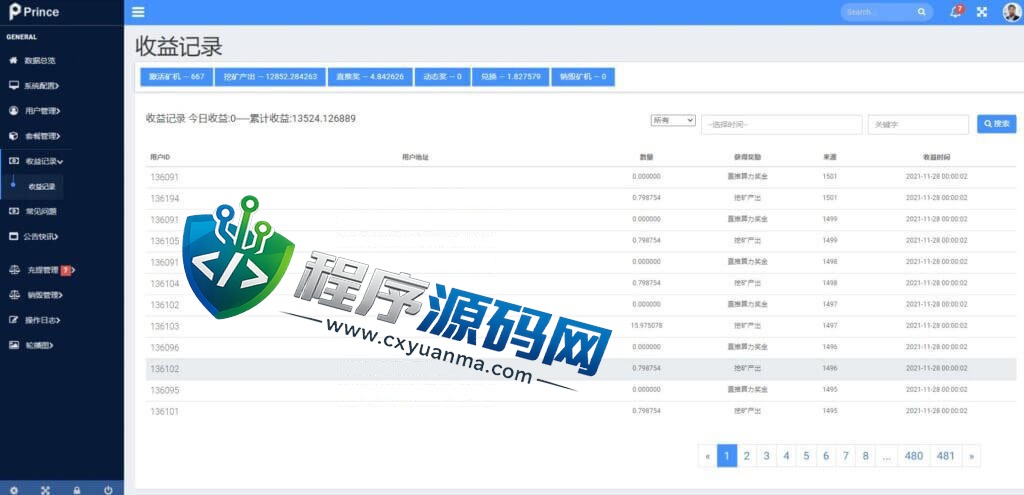
Task: Jump to page 480 in pagination
Action: pyautogui.click(x=914, y=456)
